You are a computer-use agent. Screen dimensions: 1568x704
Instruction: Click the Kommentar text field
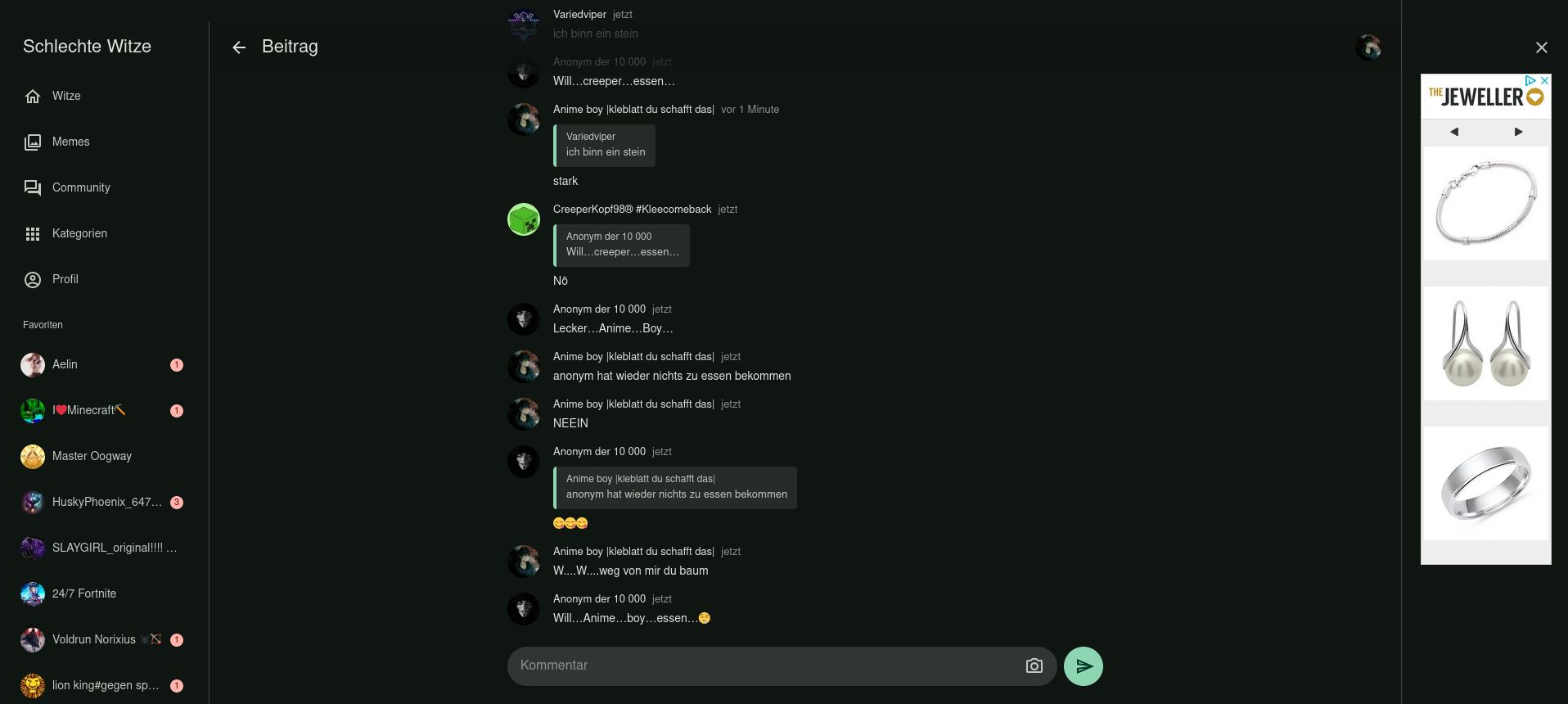pos(765,666)
